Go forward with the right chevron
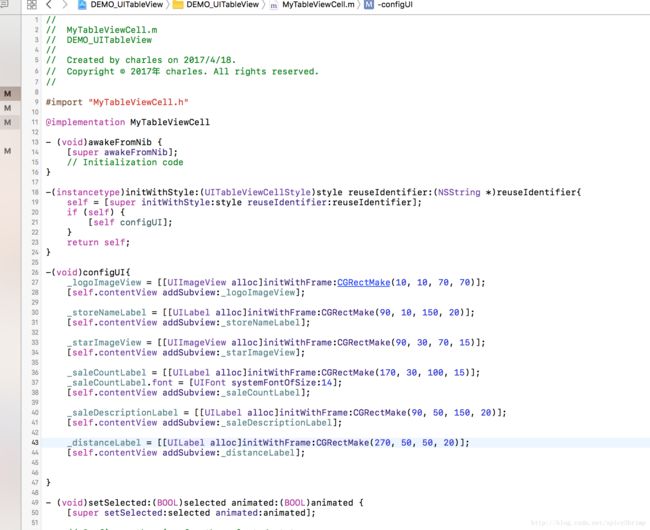Viewport: 650px width, 530px height. [65, 5]
